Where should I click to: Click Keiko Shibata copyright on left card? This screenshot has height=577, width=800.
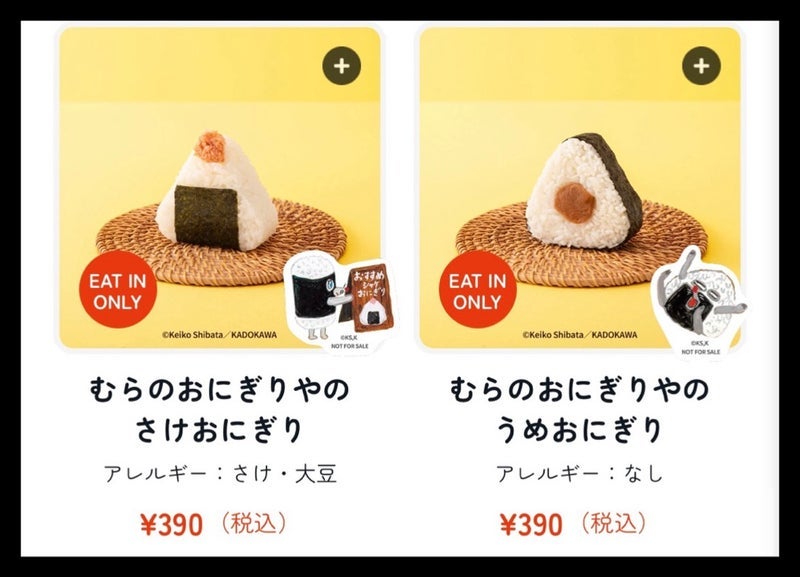pos(219,335)
